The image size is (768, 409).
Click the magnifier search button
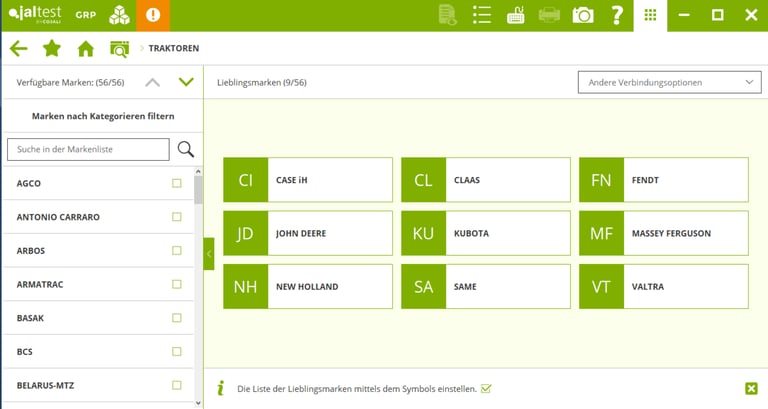pos(186,149)
